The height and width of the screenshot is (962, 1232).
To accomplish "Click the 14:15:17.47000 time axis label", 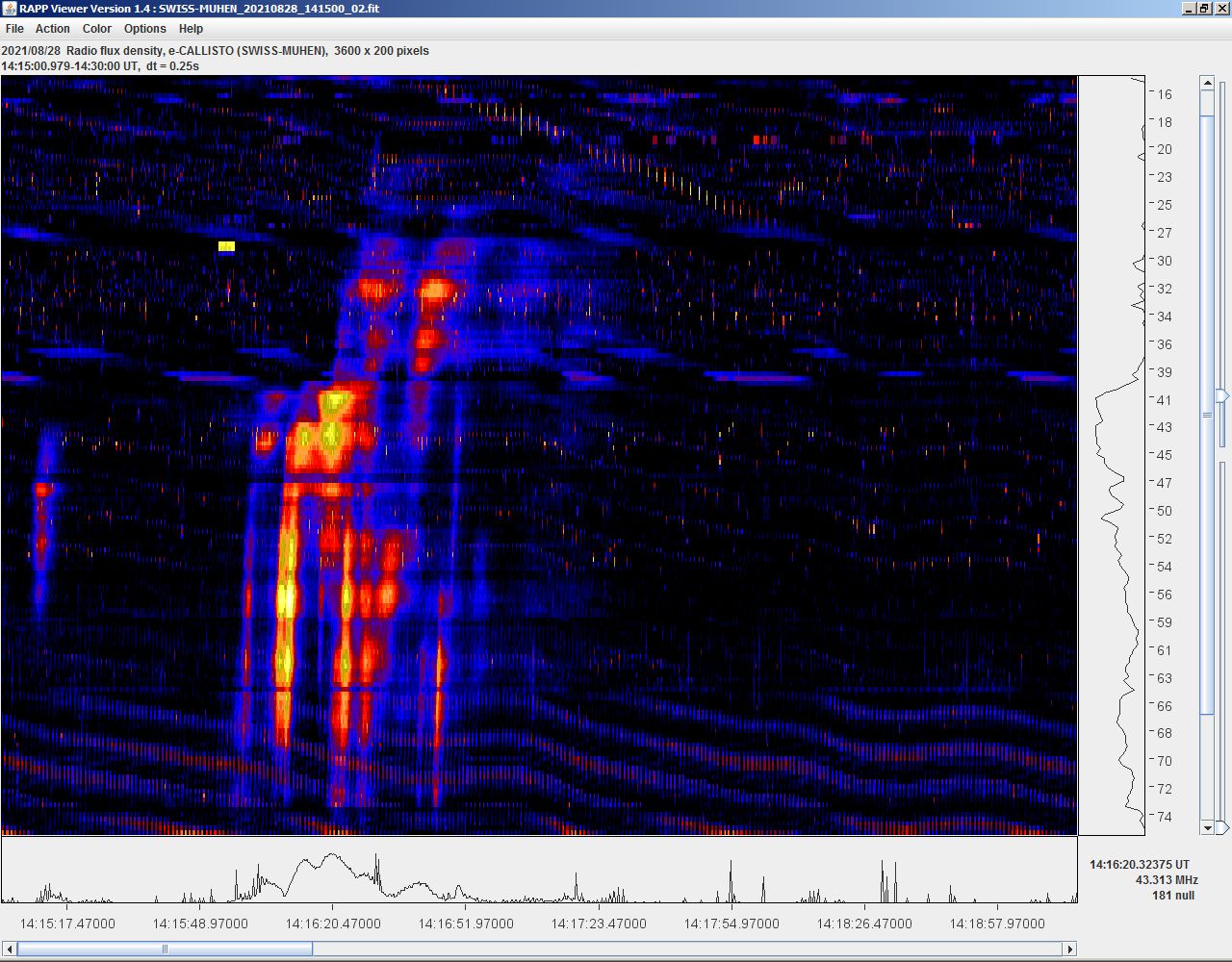I will tap(67, 924).
